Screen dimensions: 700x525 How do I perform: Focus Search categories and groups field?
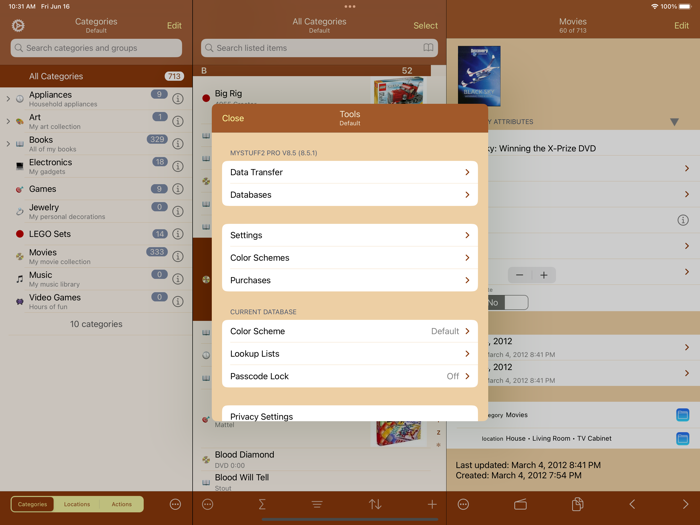(x=96, y=48)
